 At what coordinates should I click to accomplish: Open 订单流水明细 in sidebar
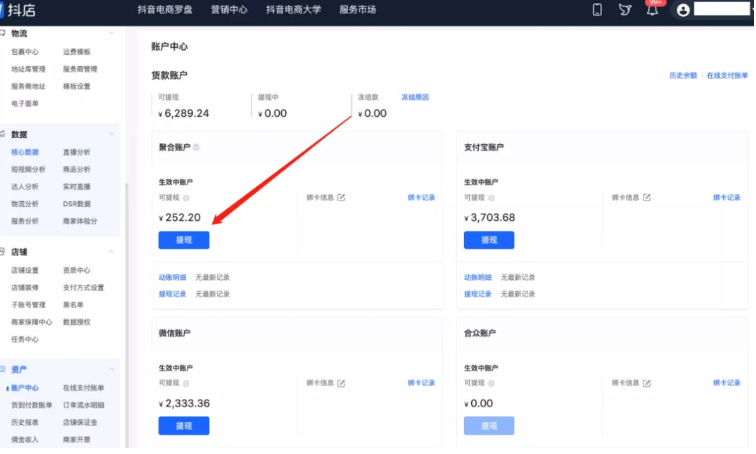83,405
